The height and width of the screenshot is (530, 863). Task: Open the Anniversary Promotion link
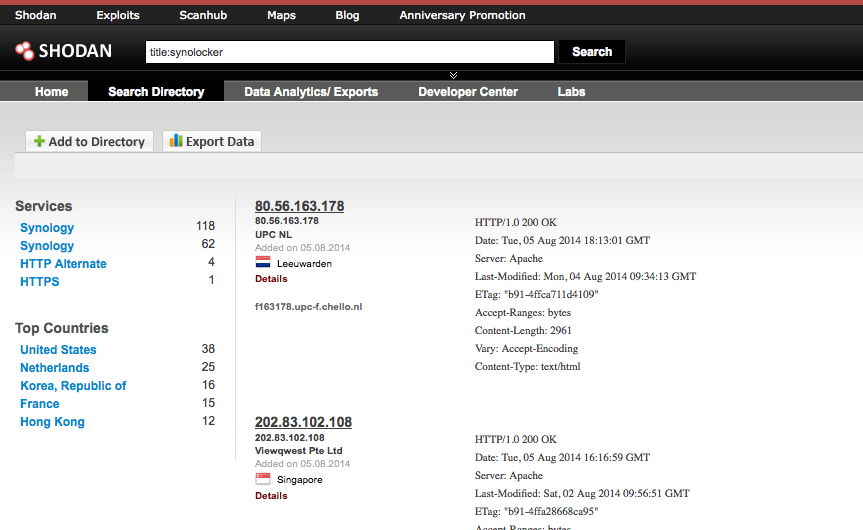(462, 15)
